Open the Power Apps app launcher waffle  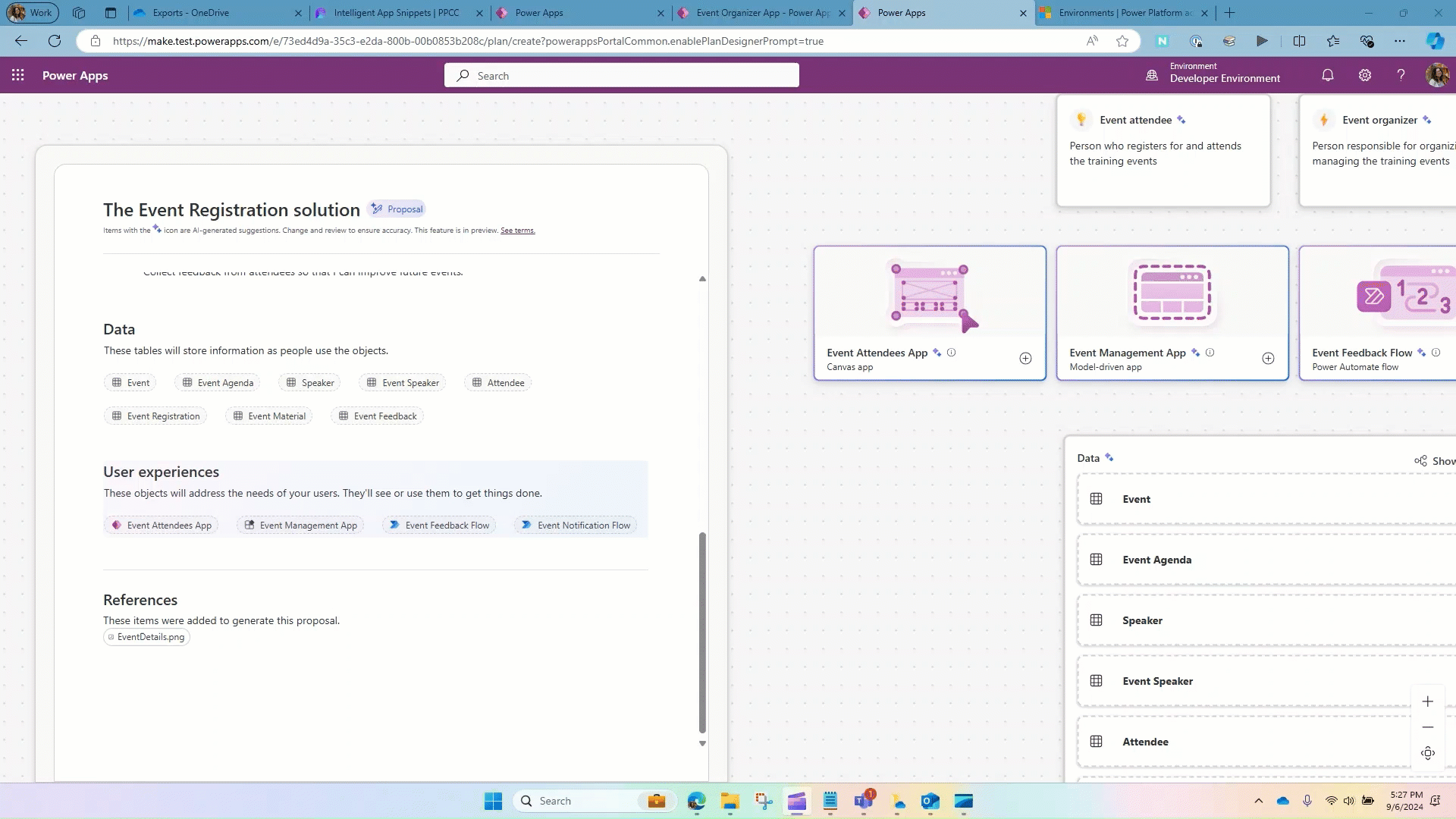[x=18, y=75]
